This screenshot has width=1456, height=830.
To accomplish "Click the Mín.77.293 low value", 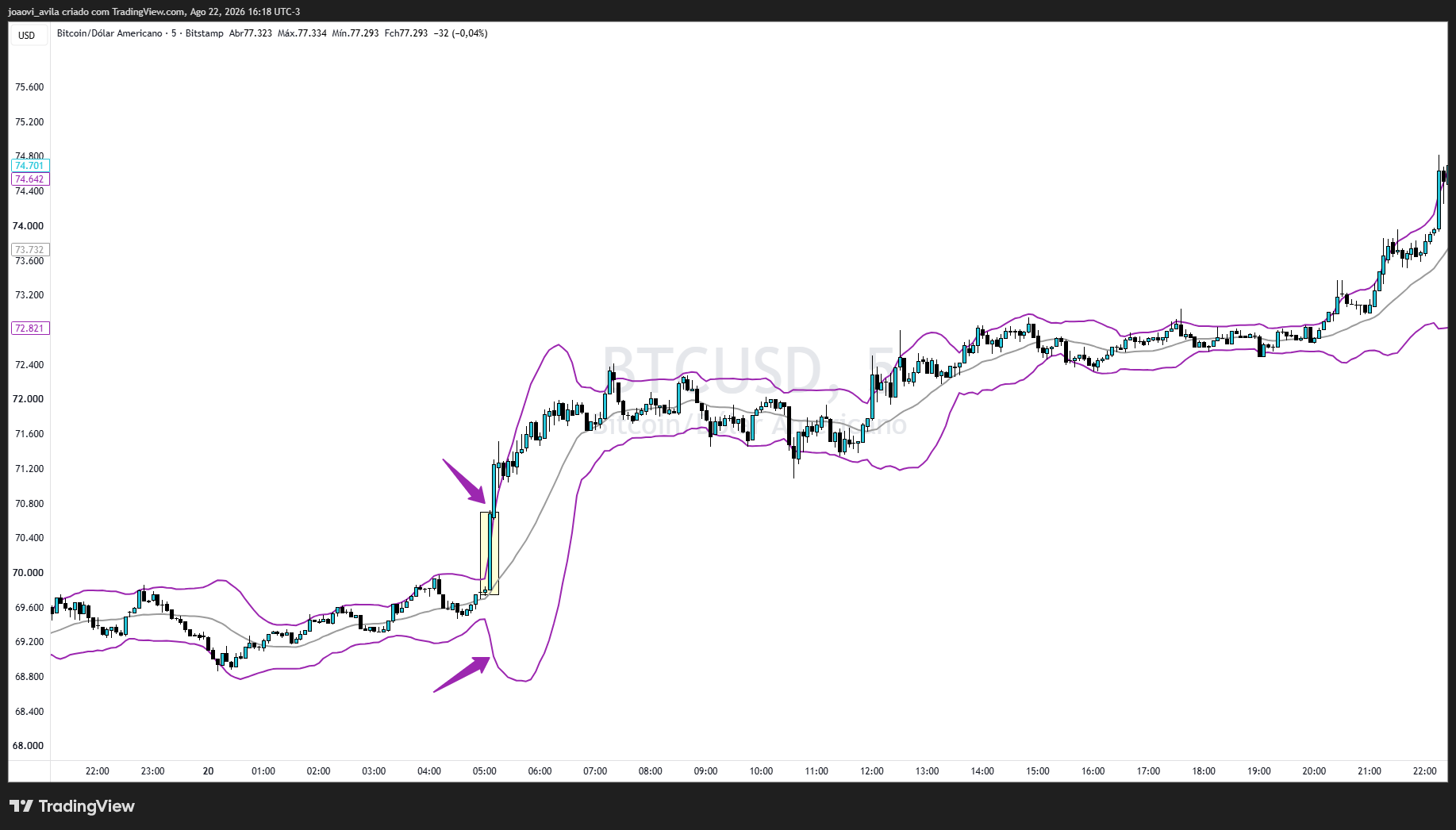I will pos(355,33).
